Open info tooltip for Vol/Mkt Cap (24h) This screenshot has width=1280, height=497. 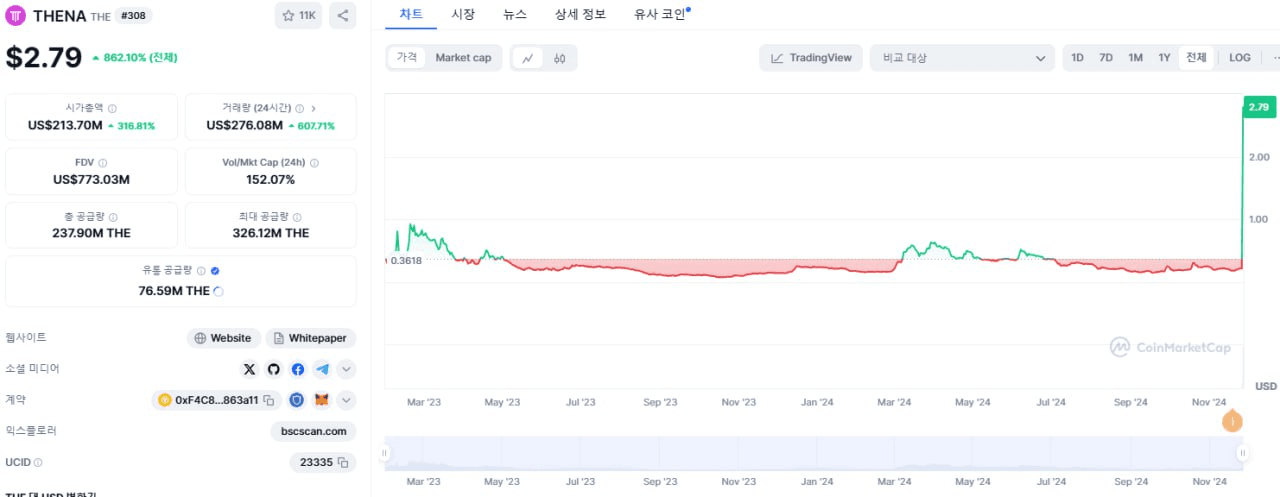314,162
